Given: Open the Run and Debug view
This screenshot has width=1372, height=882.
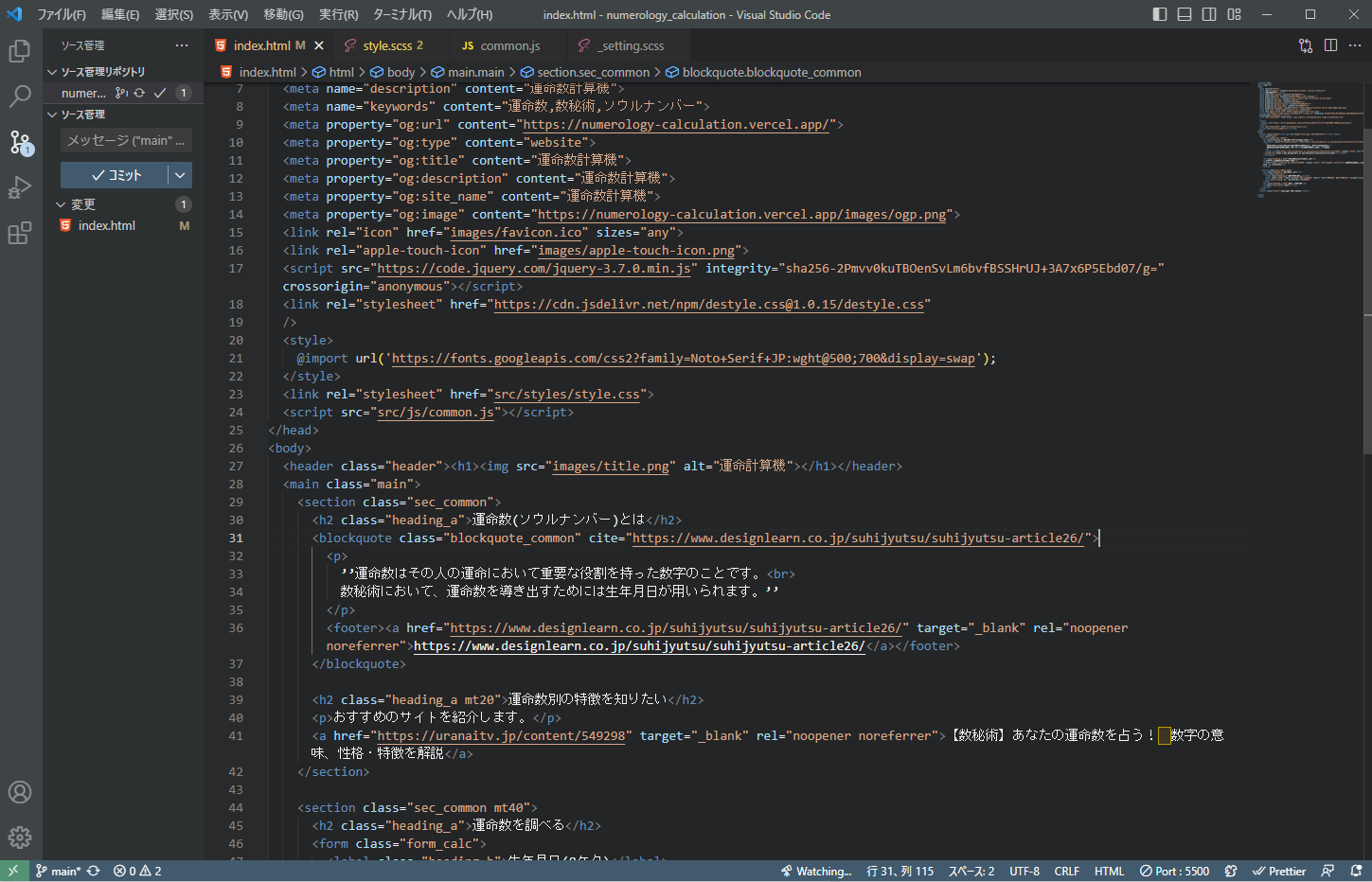Looking at the screenshot, I should click(x=20, y=187).
